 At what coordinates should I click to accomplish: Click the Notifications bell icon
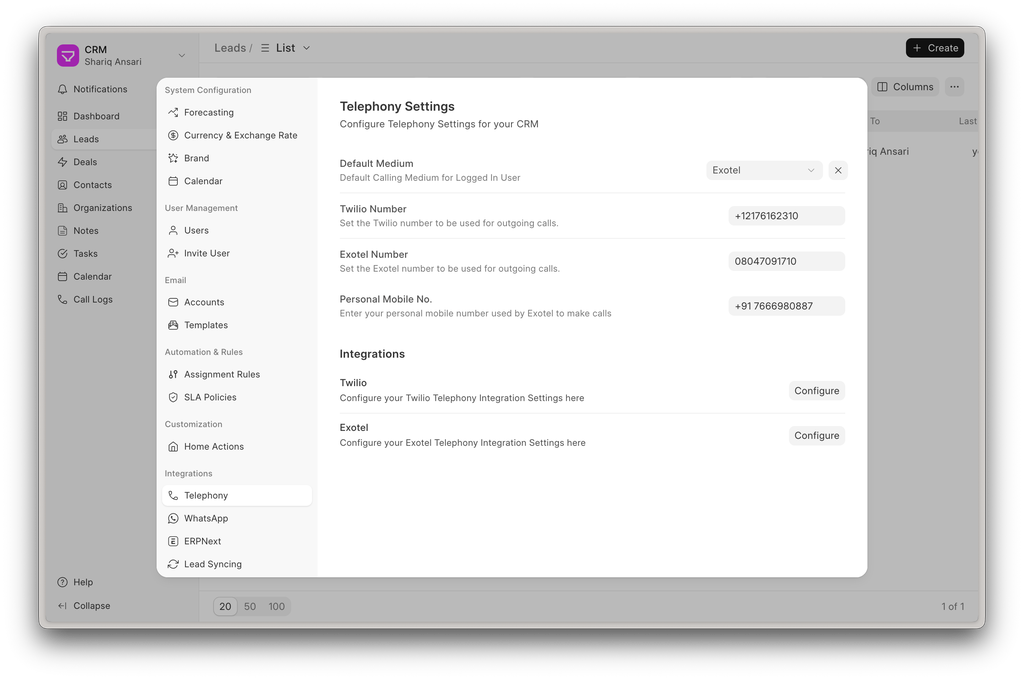point(63,90)
